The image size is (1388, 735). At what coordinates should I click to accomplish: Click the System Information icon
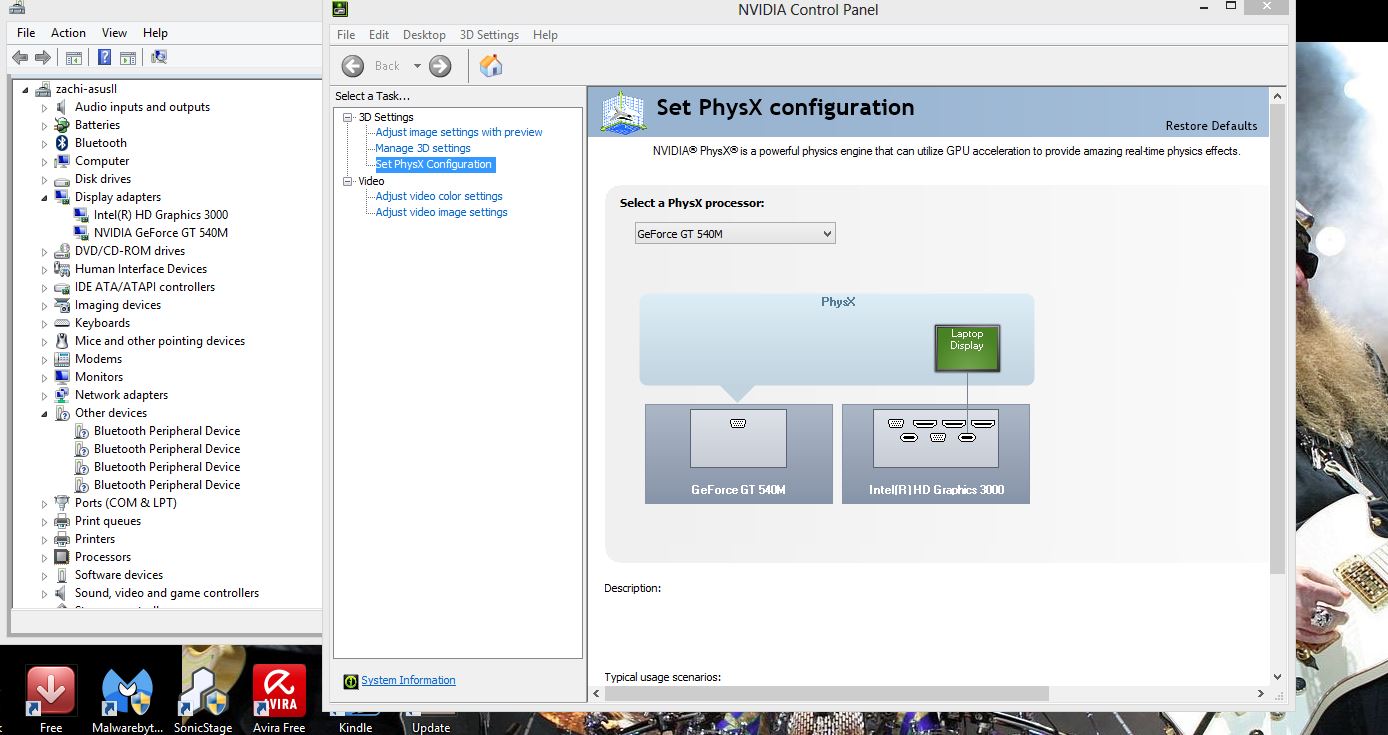[350, 681]
